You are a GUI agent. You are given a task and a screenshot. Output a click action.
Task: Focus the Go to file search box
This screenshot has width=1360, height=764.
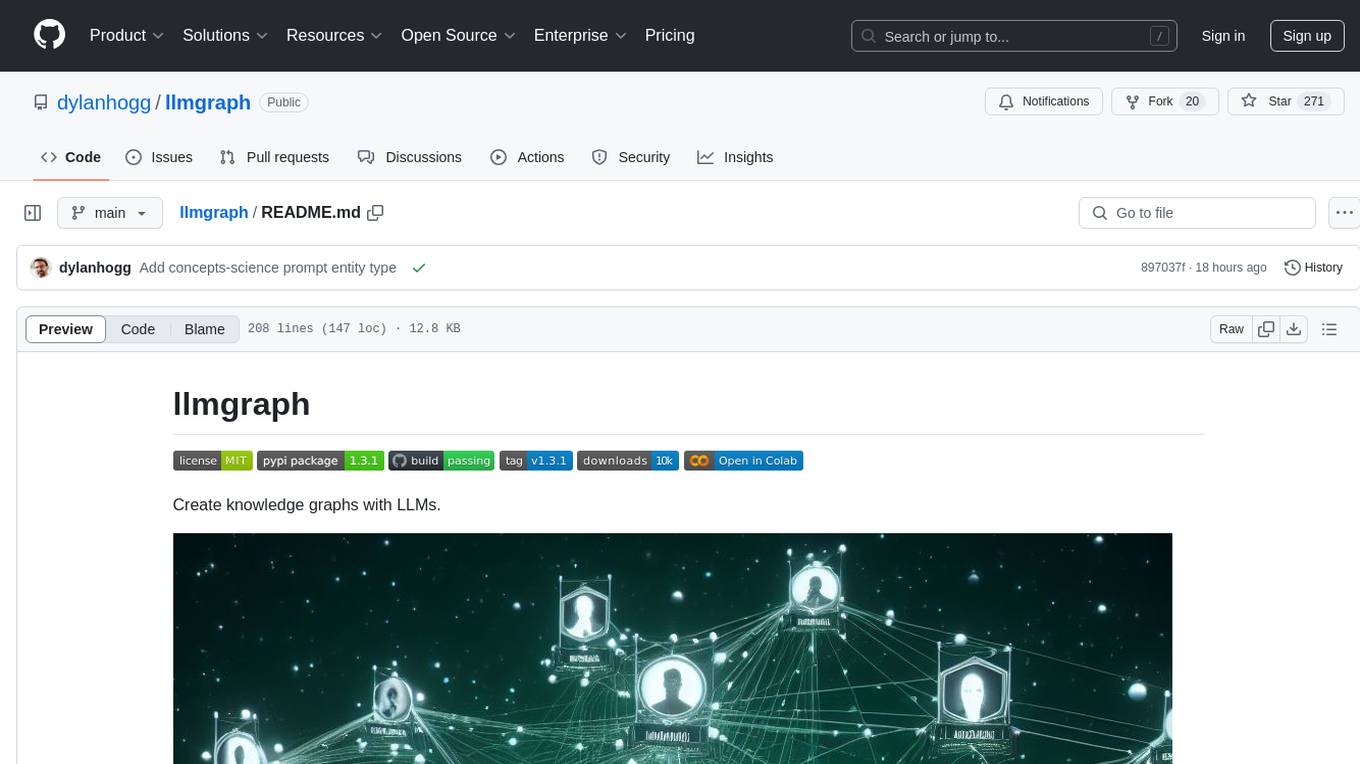coord(1197,213)
